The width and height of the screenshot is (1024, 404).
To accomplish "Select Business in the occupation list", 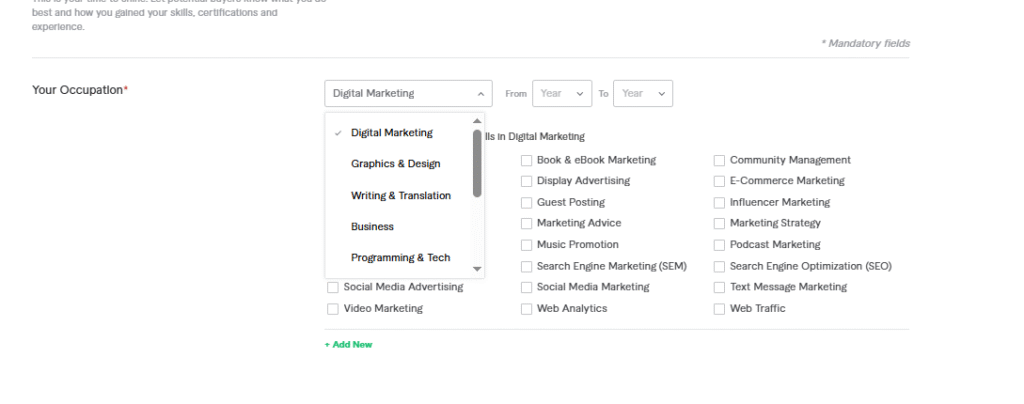I will (x=372, y=227).
